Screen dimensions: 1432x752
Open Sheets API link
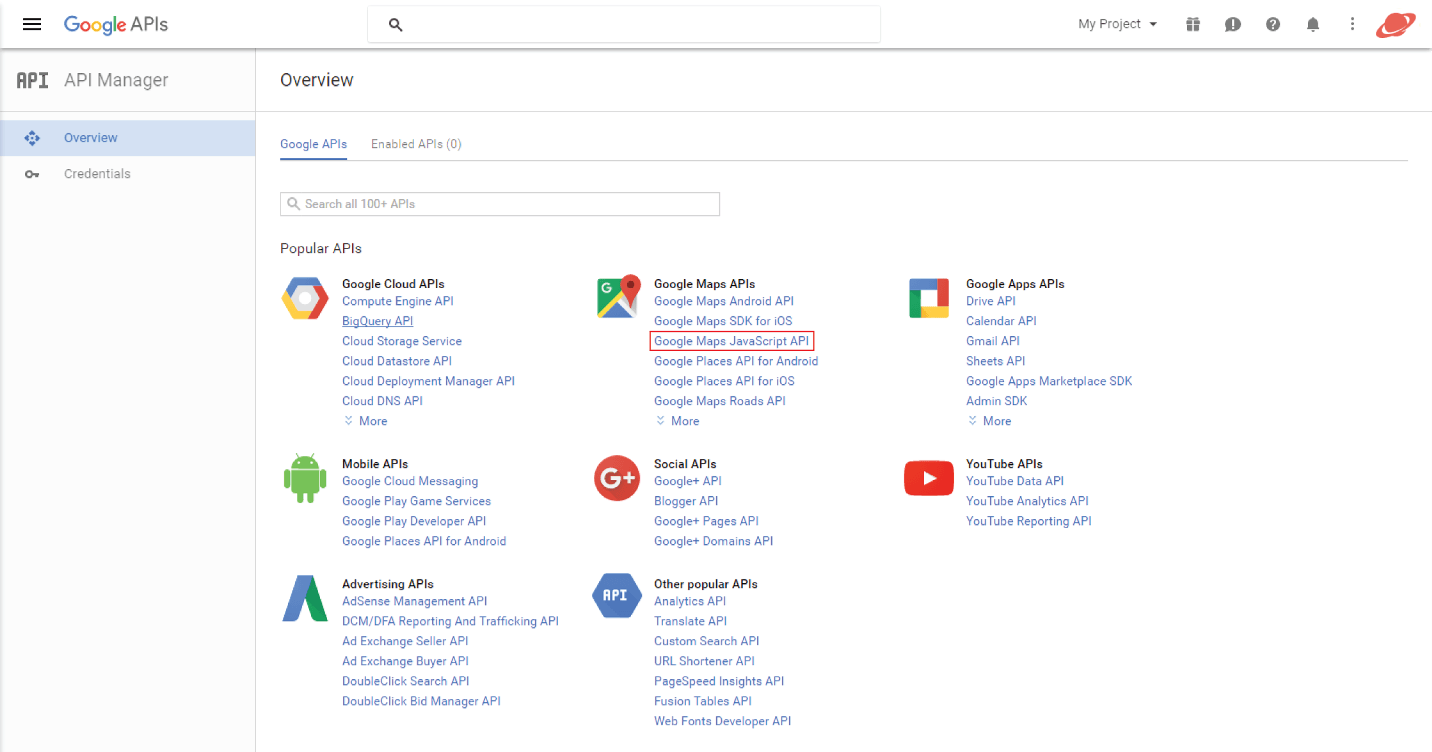pyautogui.click(x=996, y=361)
